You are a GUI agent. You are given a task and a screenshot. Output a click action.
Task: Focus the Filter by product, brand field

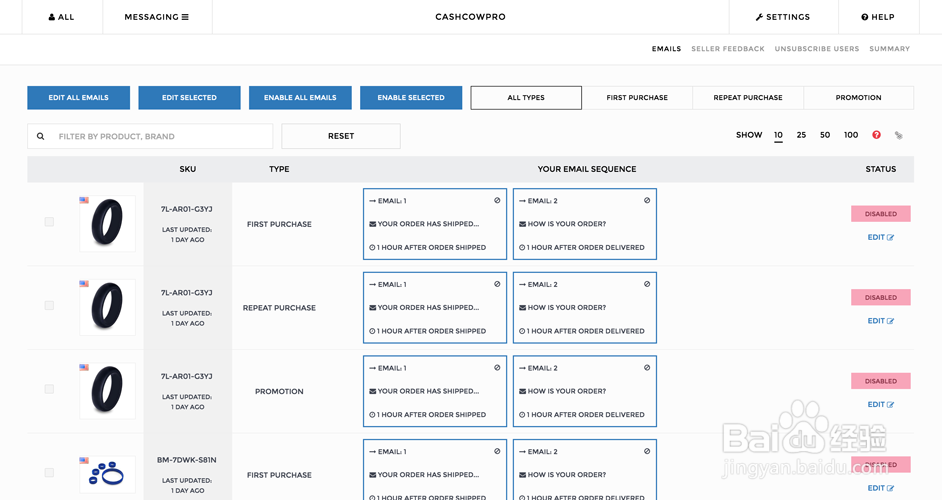pos(150,136)
